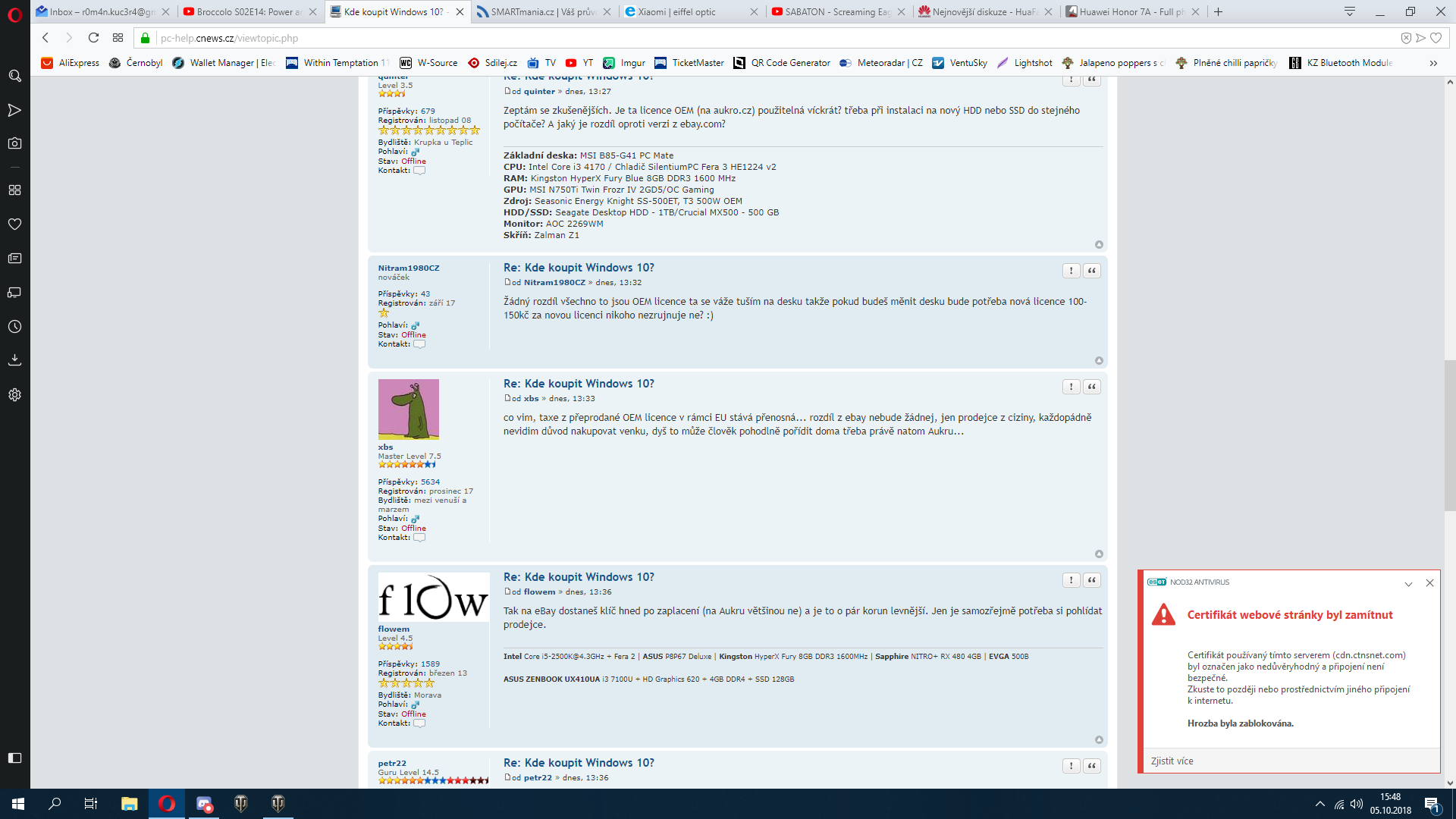
Task: Open flowem's user profile link
Action: point(394,629)
